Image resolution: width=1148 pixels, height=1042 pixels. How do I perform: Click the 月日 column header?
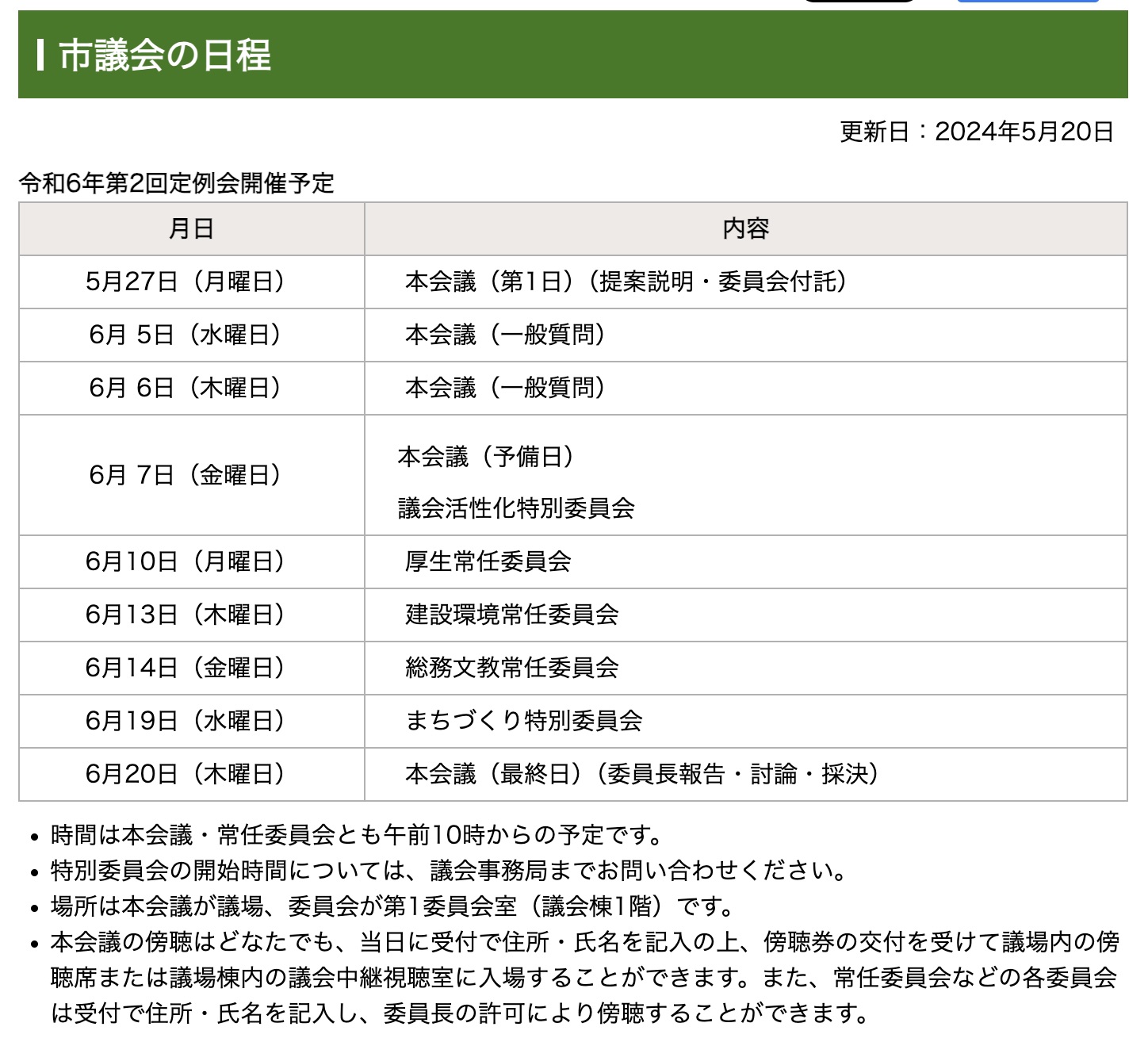pos(192,229)
